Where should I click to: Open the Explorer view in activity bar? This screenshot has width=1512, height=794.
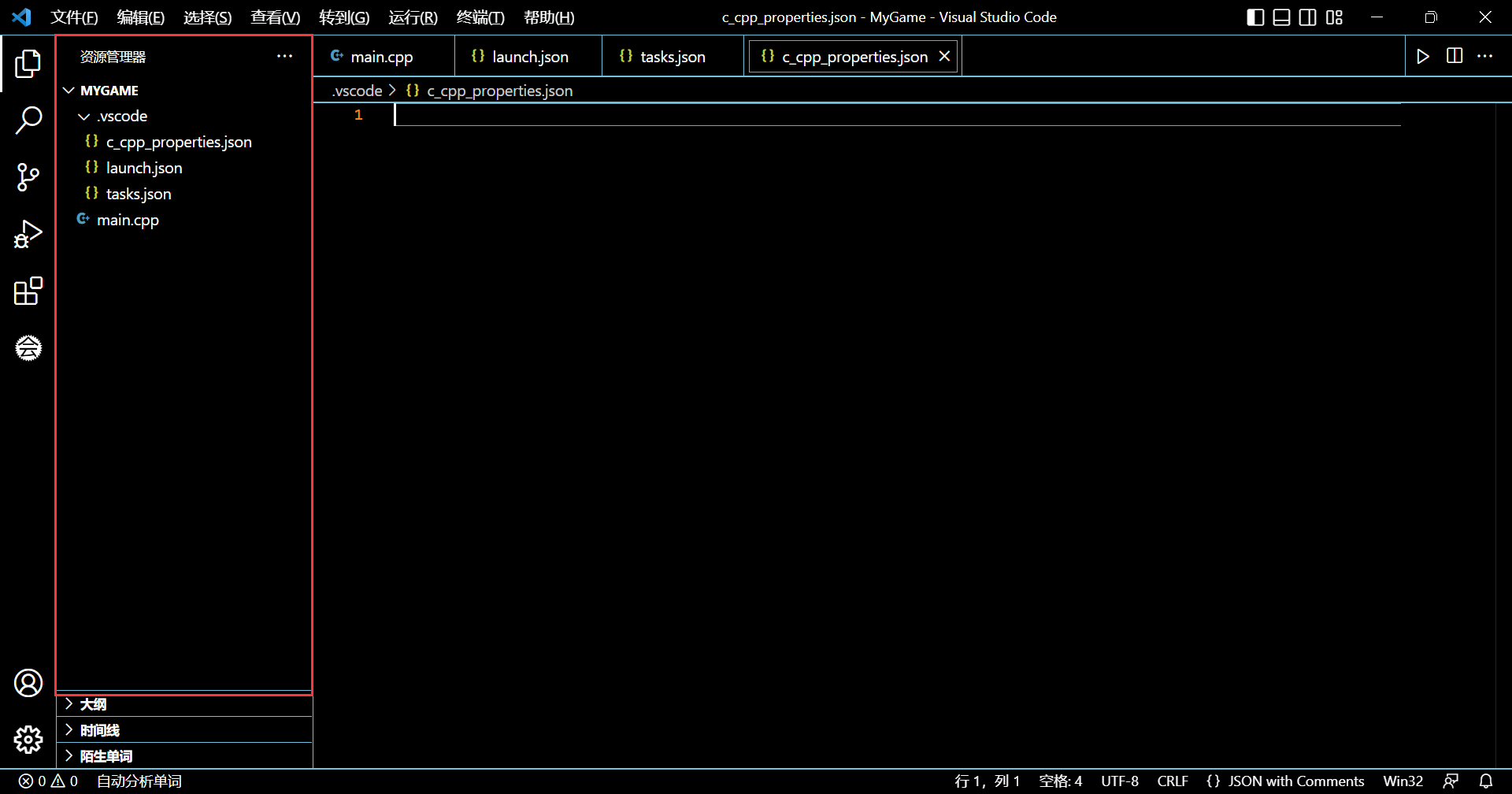coord(28,64)
